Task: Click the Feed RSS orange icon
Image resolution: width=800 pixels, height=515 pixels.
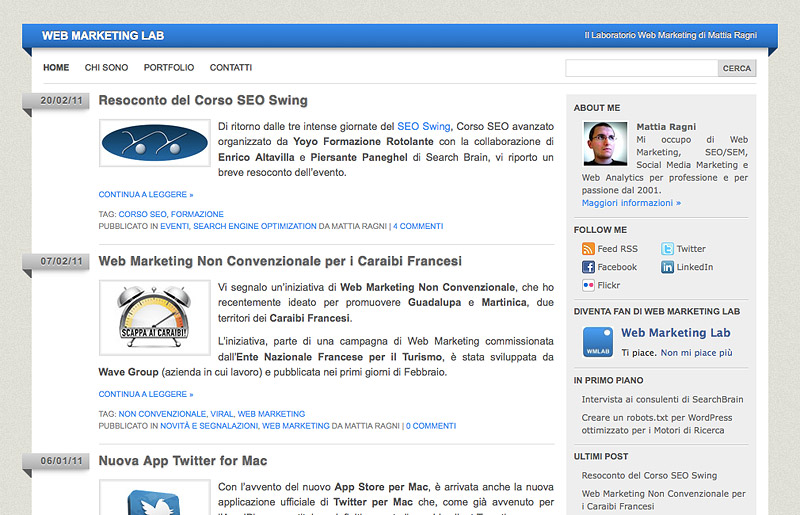Action: coord(588,249)
